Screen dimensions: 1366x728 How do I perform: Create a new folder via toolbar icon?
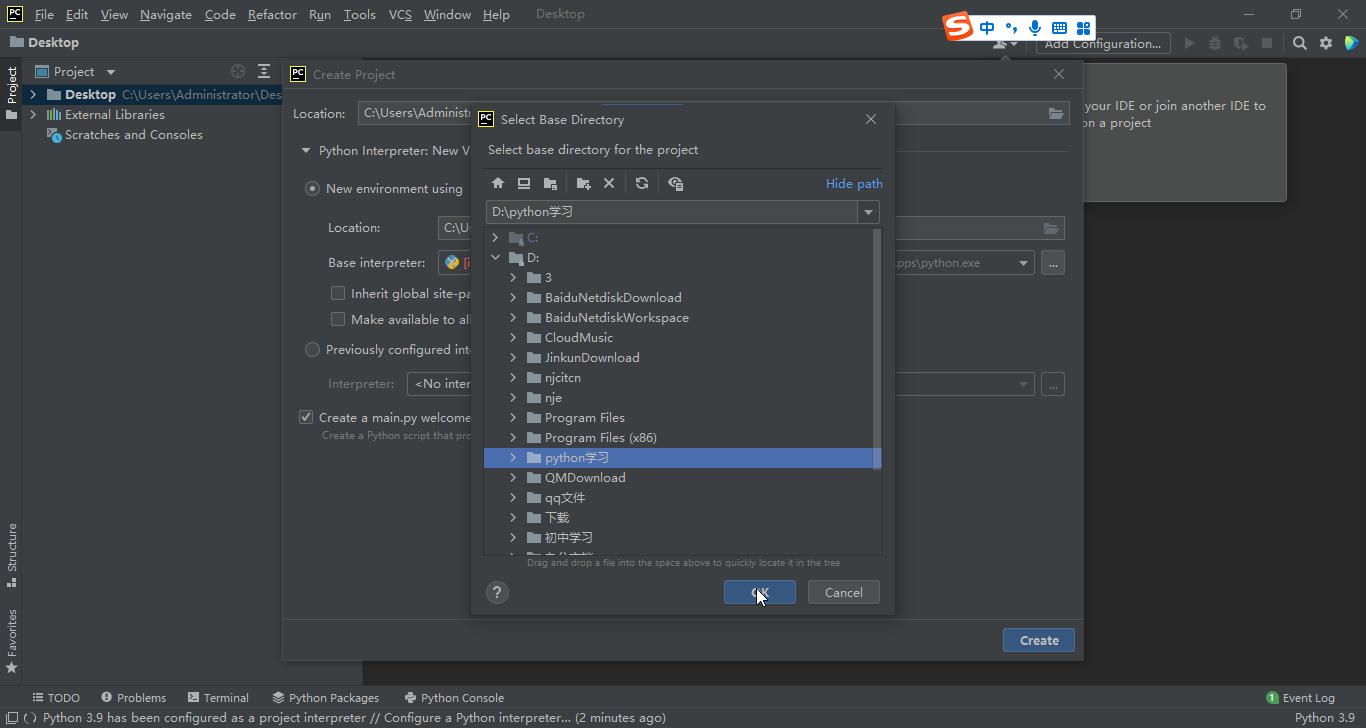point(583,183)
